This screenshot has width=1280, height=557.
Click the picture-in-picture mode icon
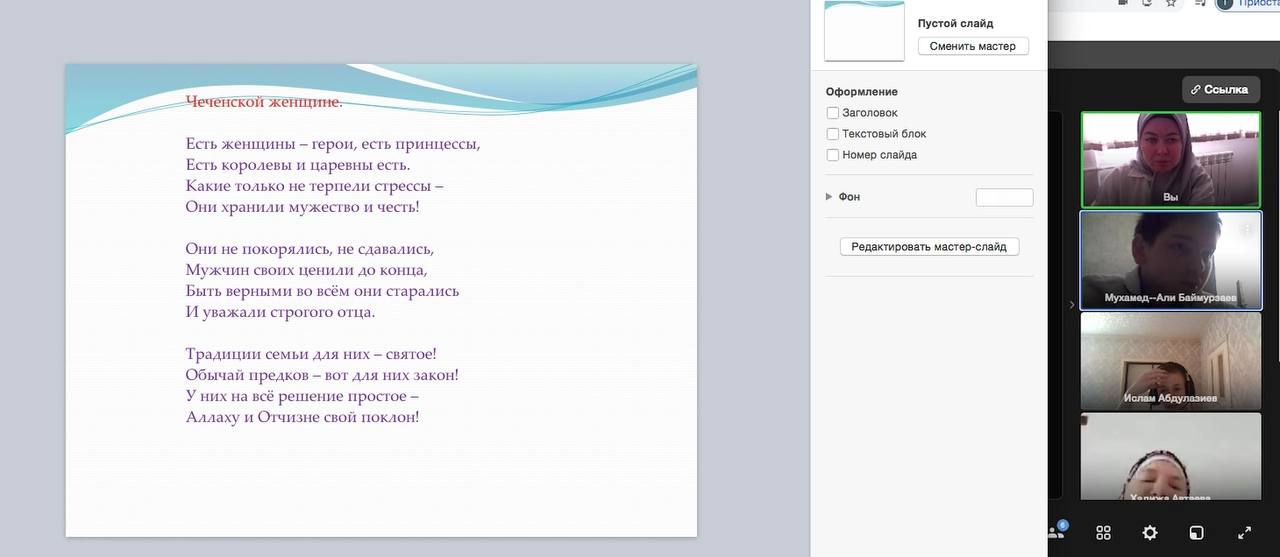click(x=1197, y=533)
